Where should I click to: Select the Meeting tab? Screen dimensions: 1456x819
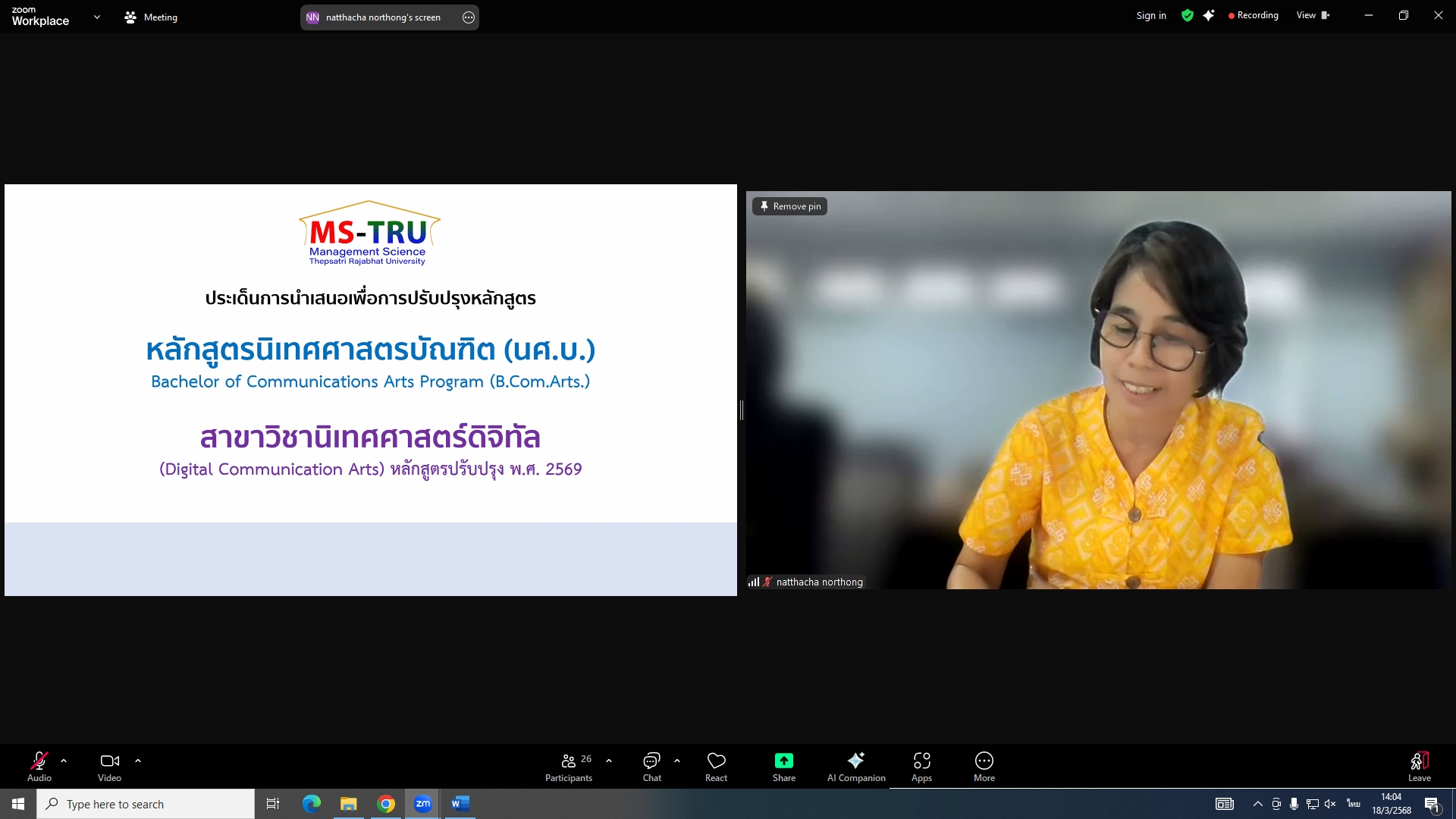[x=151, y=17]
